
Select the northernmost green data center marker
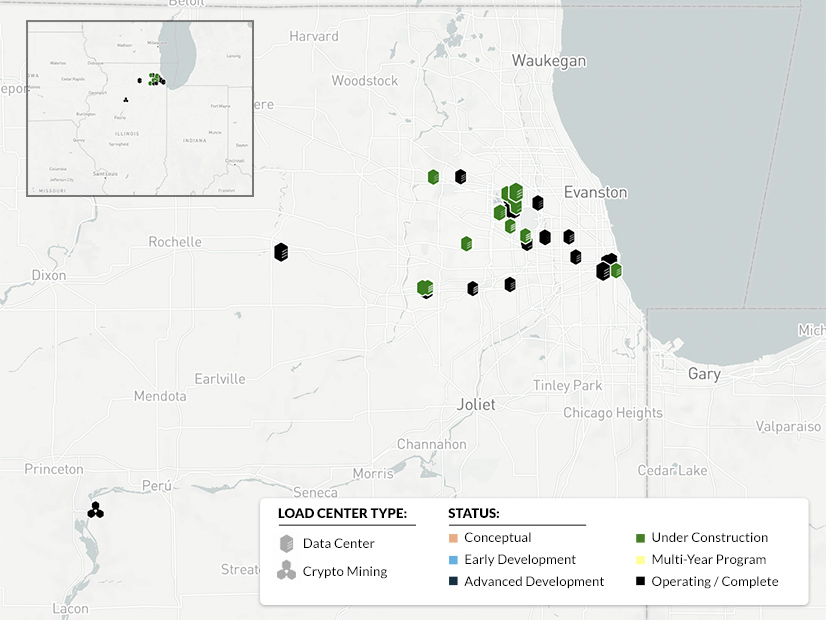(432, 176)
